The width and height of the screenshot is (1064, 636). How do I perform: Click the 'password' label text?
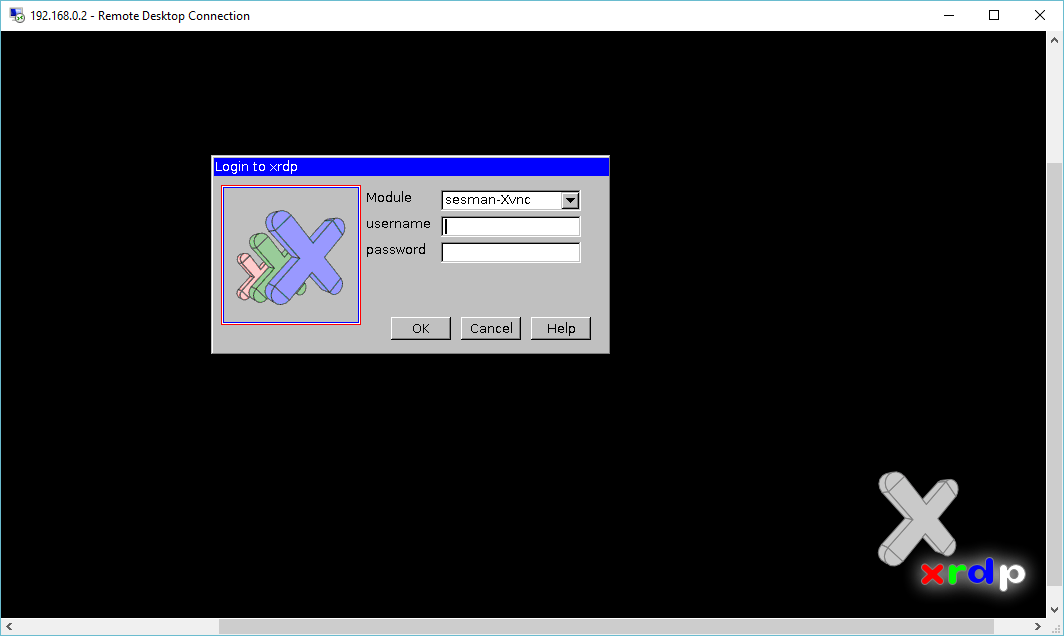[x=396, y=250]
